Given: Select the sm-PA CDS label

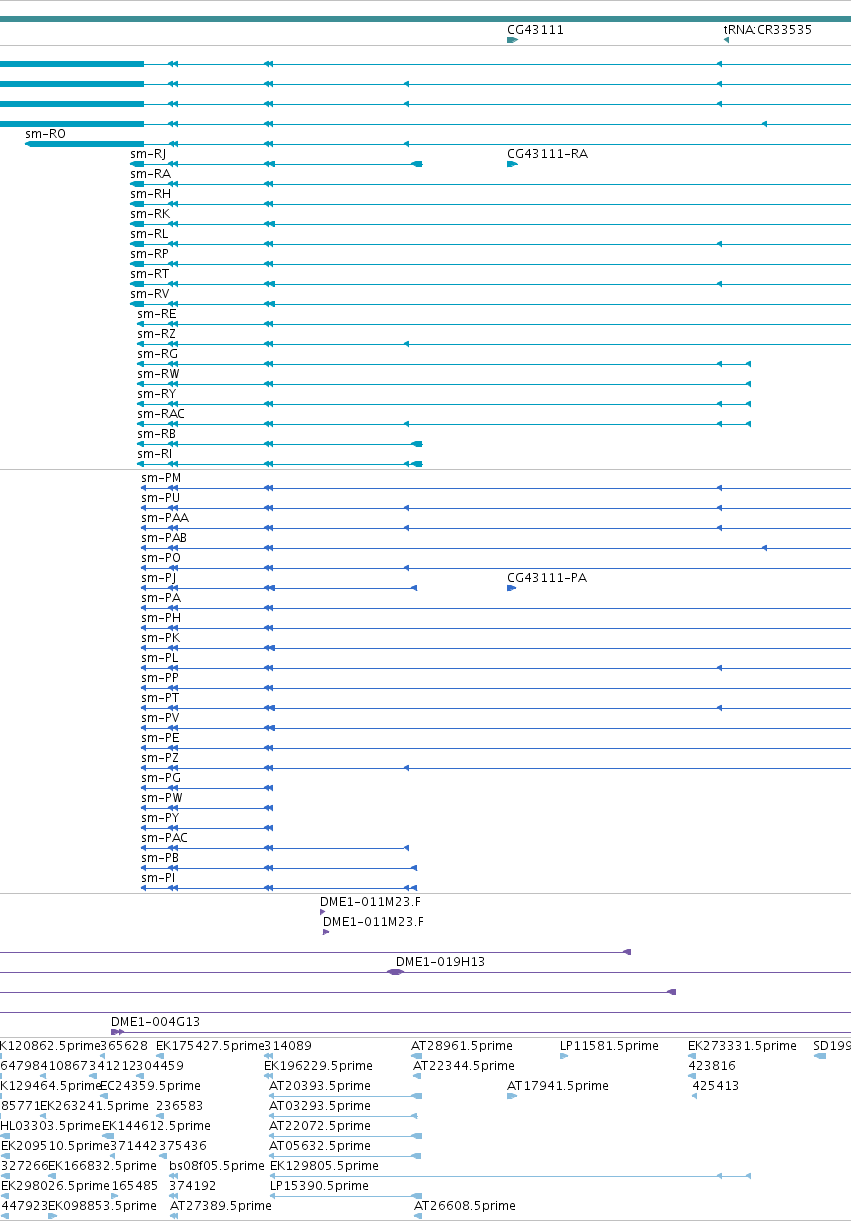Looking at the screenshot, I should [x=161, y=598].
